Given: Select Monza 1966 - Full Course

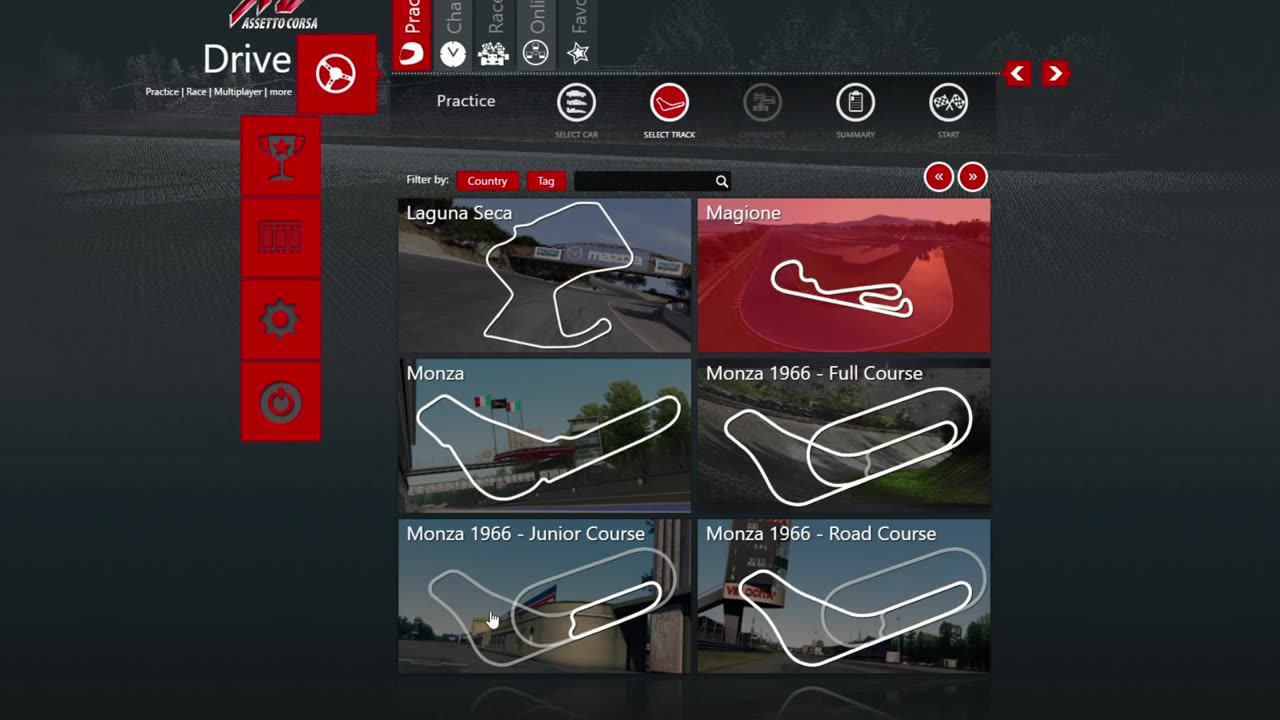Looking at the screenshot, I should (x=844, y=436).
